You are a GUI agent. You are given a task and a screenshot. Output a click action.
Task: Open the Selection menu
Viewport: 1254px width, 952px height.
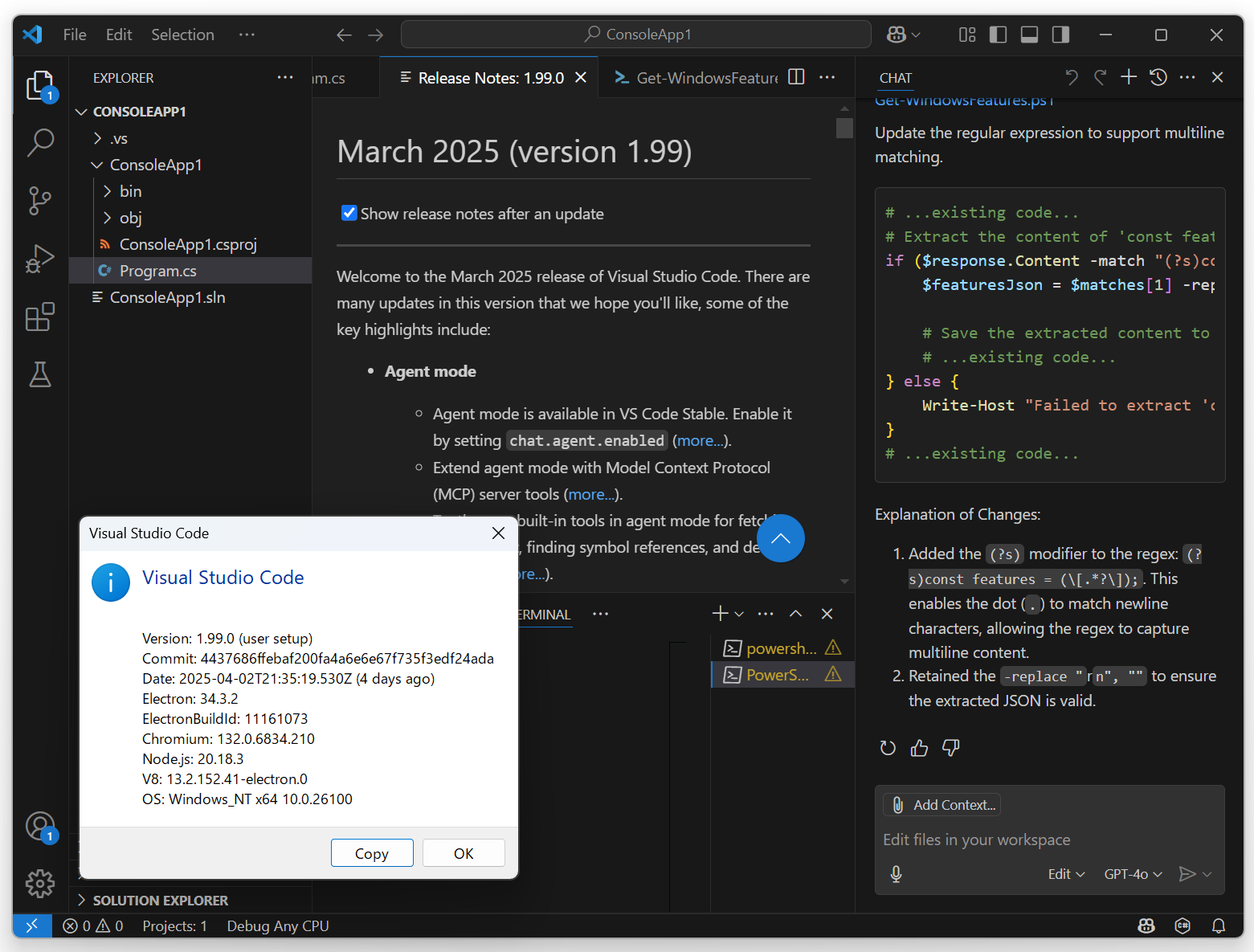click(182, 35)
